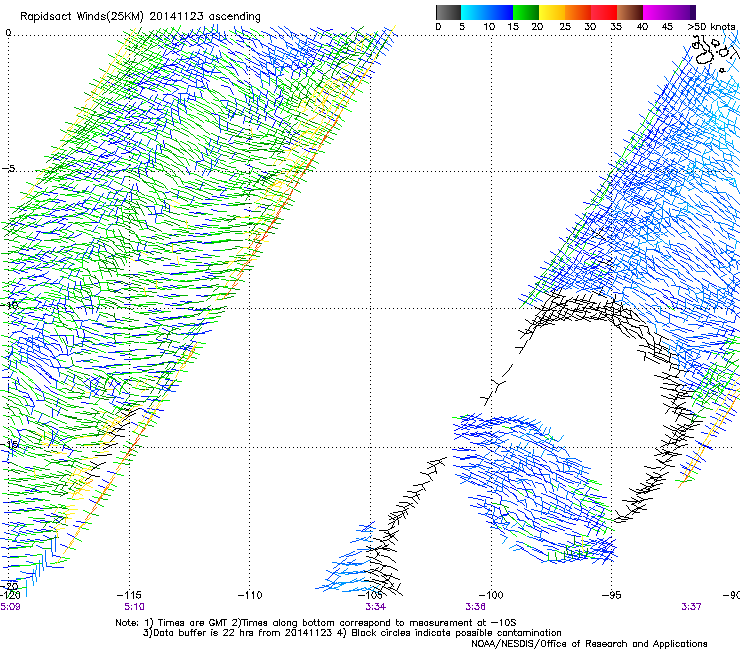Click the '10' label under the color bar
This screenshot has height=650, width=740.
click(x=489, y=26)
